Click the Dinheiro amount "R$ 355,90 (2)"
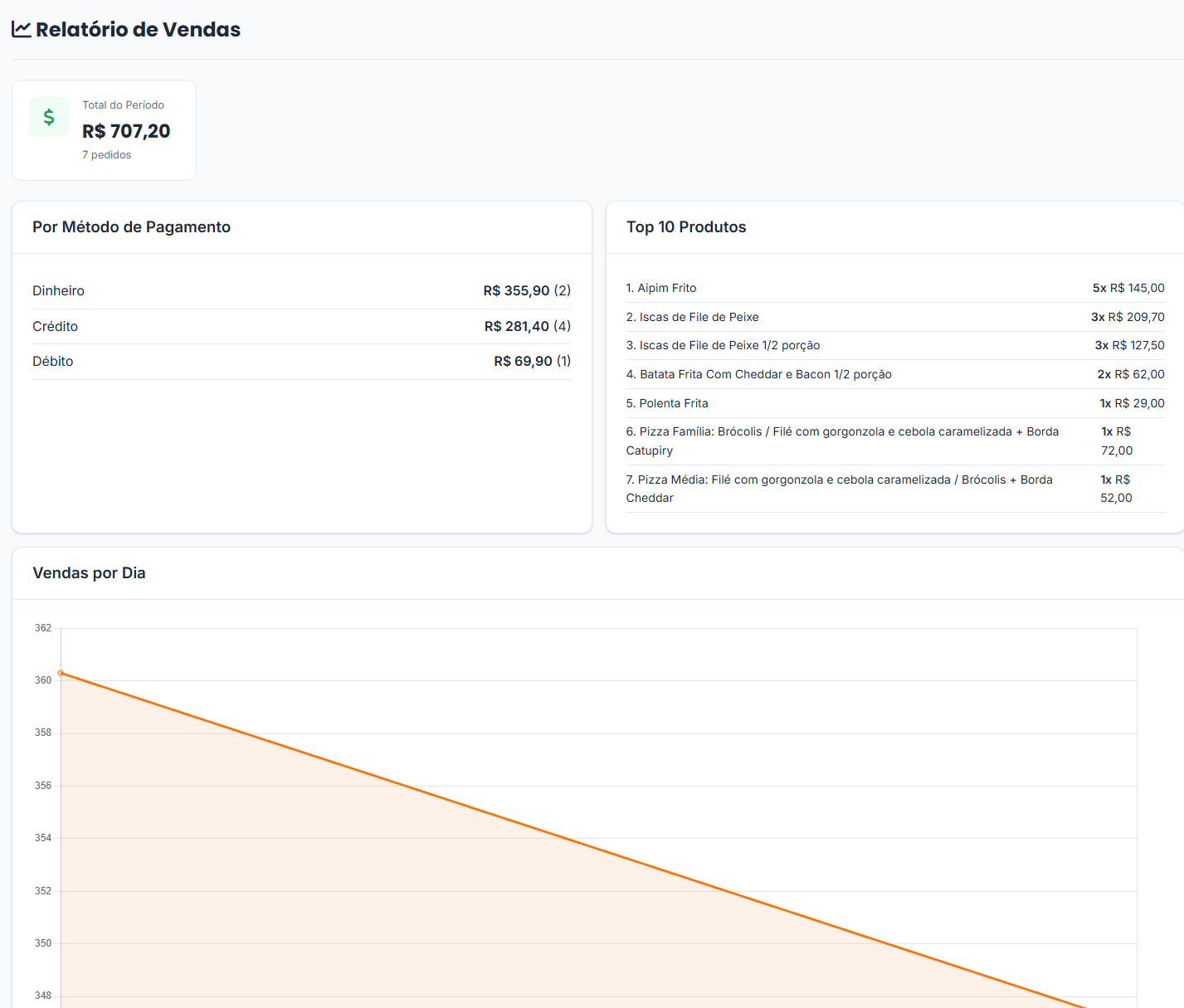Viewport: 1184px width, 1008px height. coord(527,291)
